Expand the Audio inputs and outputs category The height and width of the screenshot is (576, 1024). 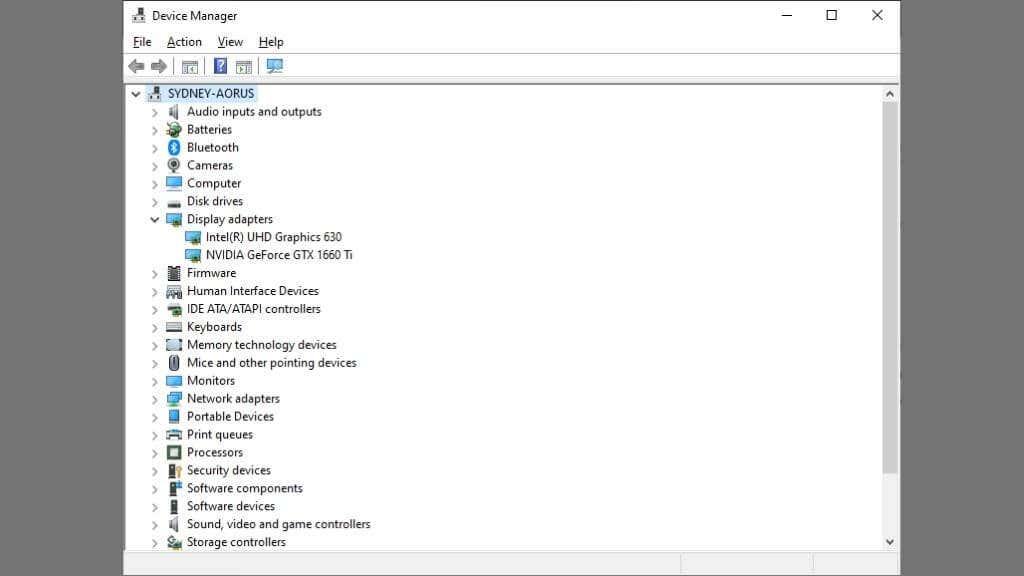pyautogui.click(x=155, y=112)
